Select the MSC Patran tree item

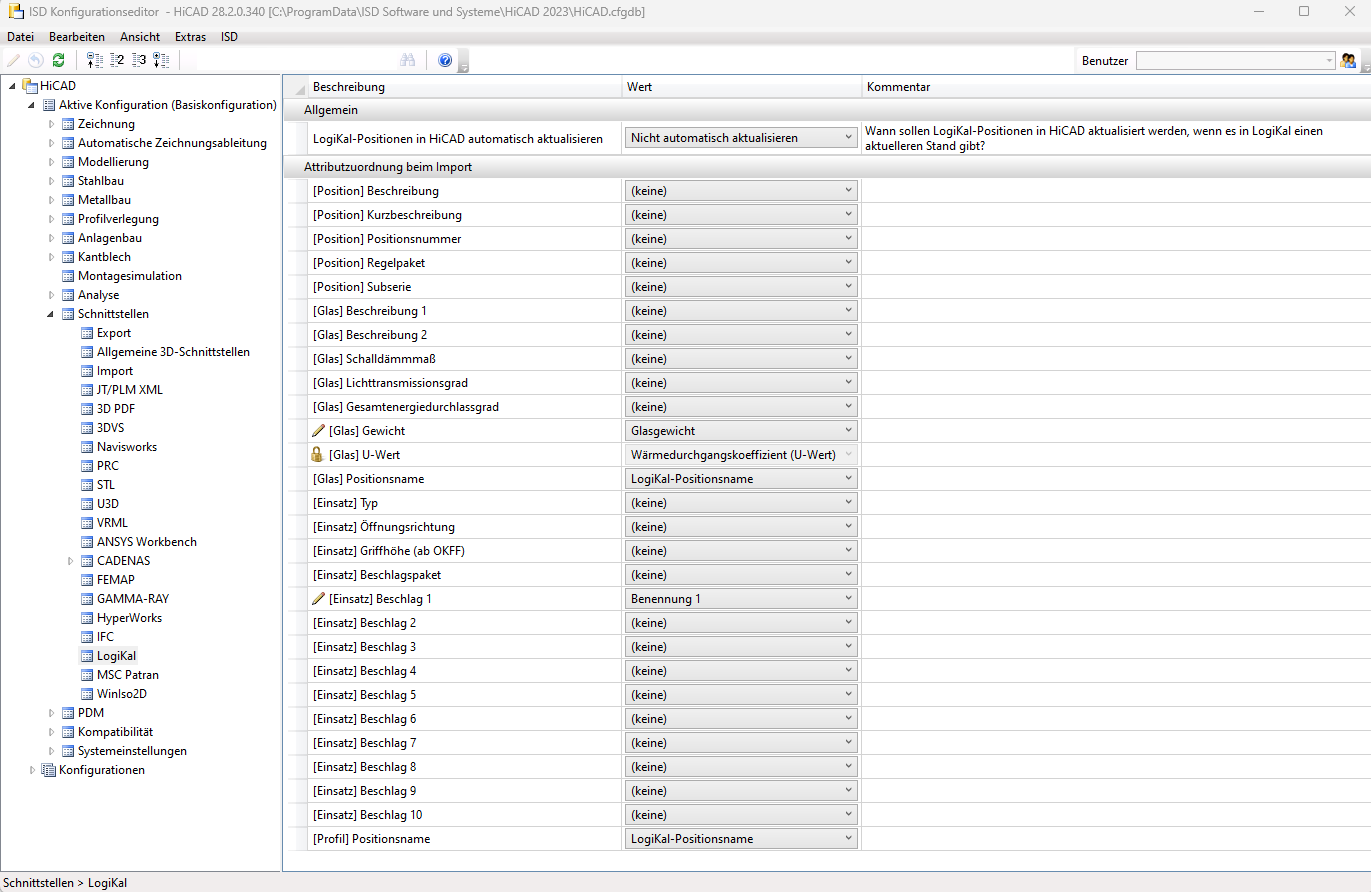click(x=128, y=675)
